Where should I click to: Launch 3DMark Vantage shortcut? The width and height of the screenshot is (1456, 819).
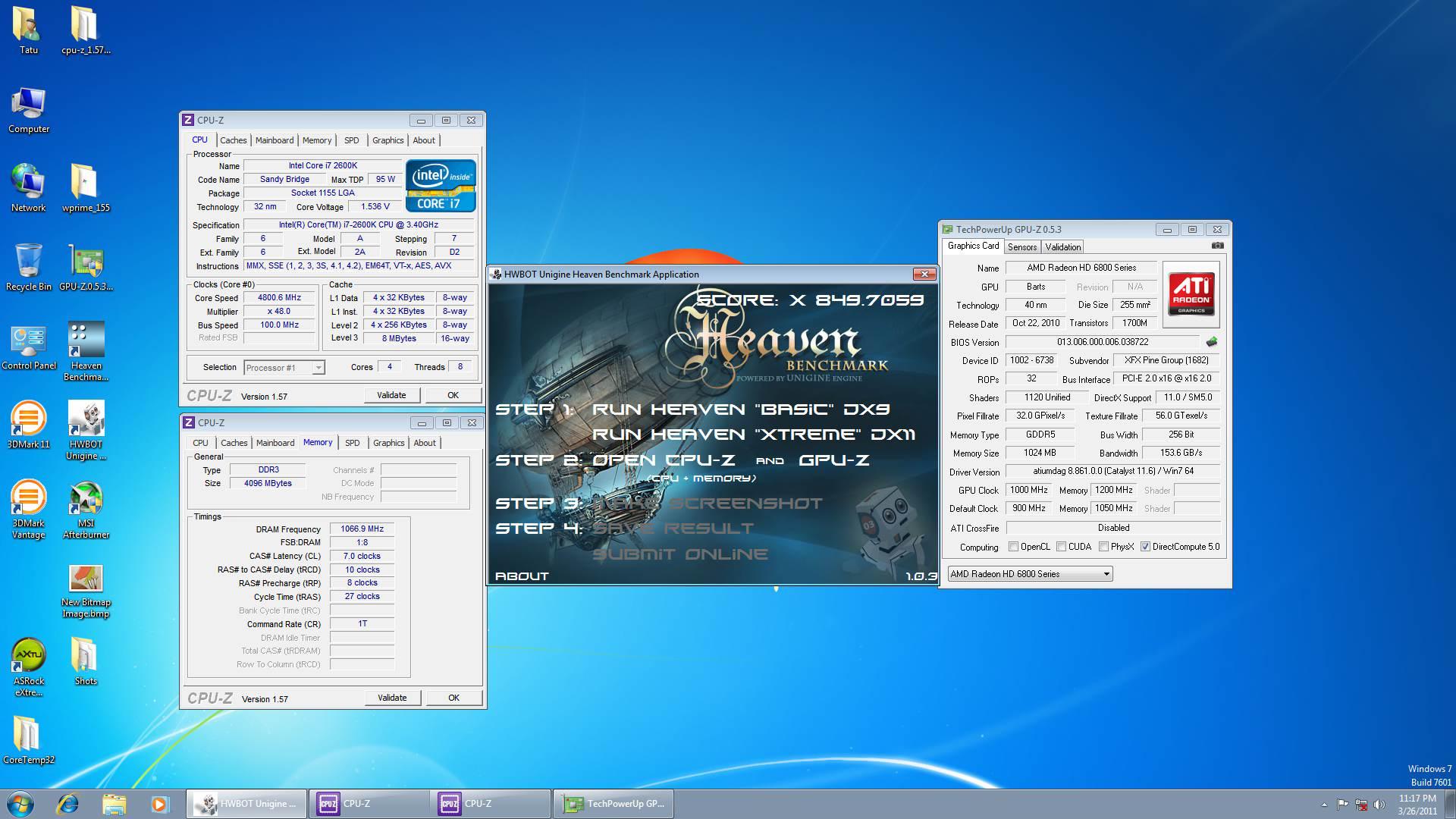click(28, 509)
